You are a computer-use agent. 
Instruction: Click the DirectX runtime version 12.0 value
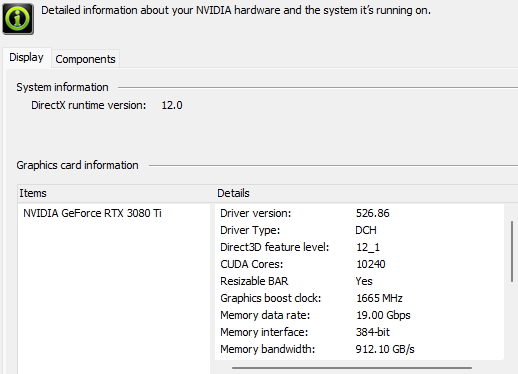coord(172,105)
